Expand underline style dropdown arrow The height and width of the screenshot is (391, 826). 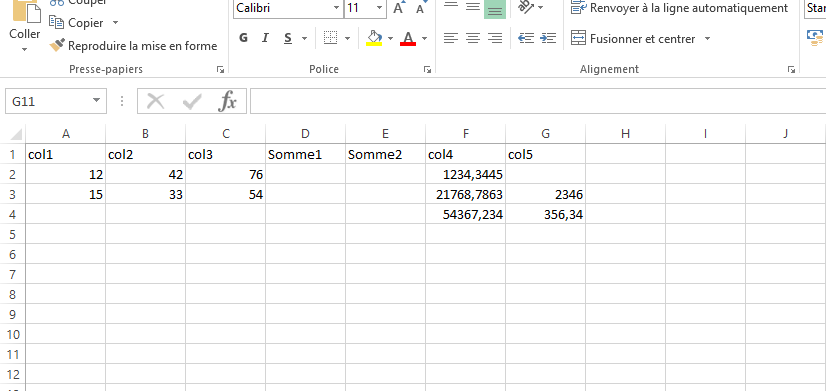304,38
